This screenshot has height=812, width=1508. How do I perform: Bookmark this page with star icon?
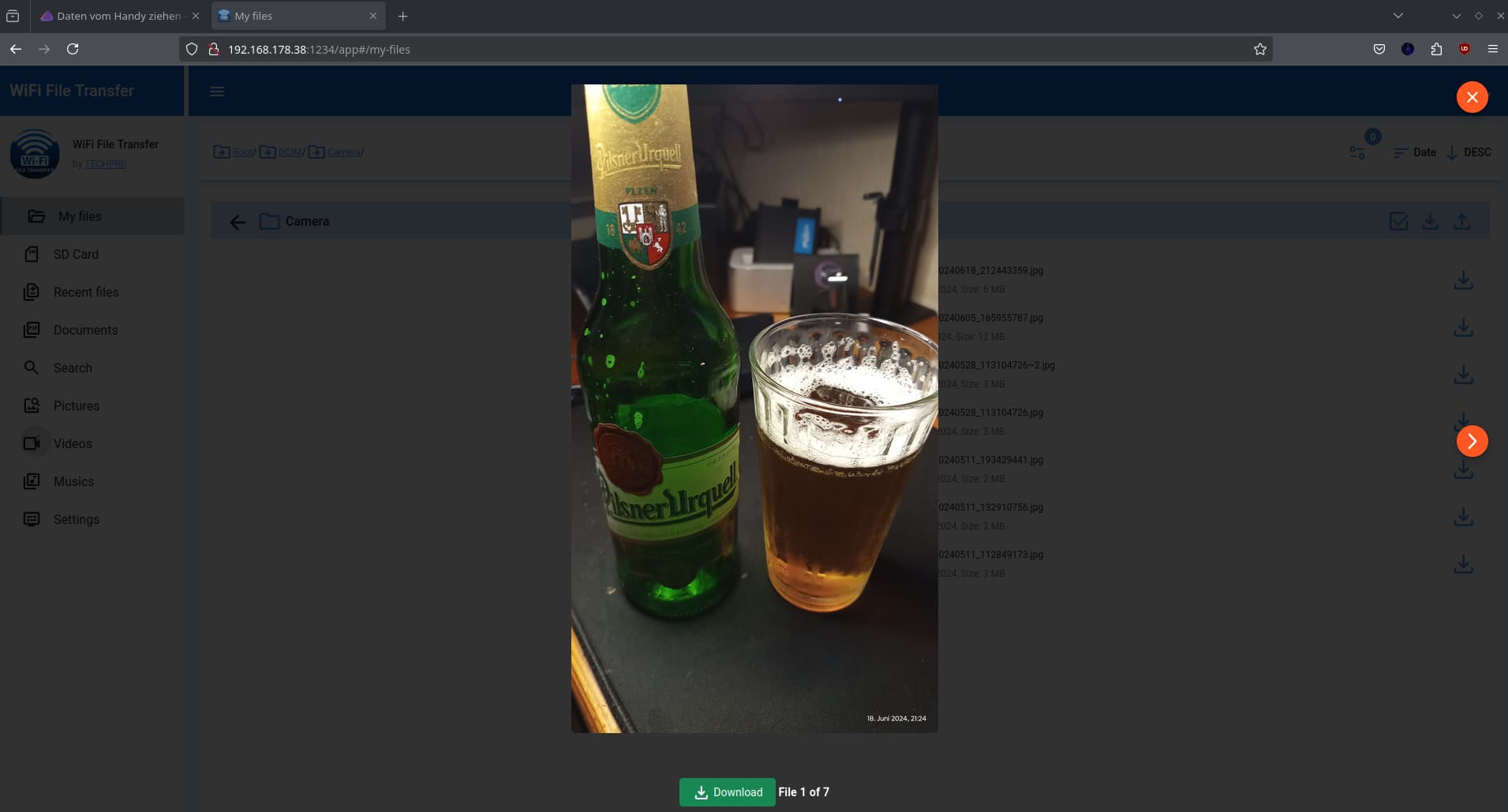tap(1259, 49)
